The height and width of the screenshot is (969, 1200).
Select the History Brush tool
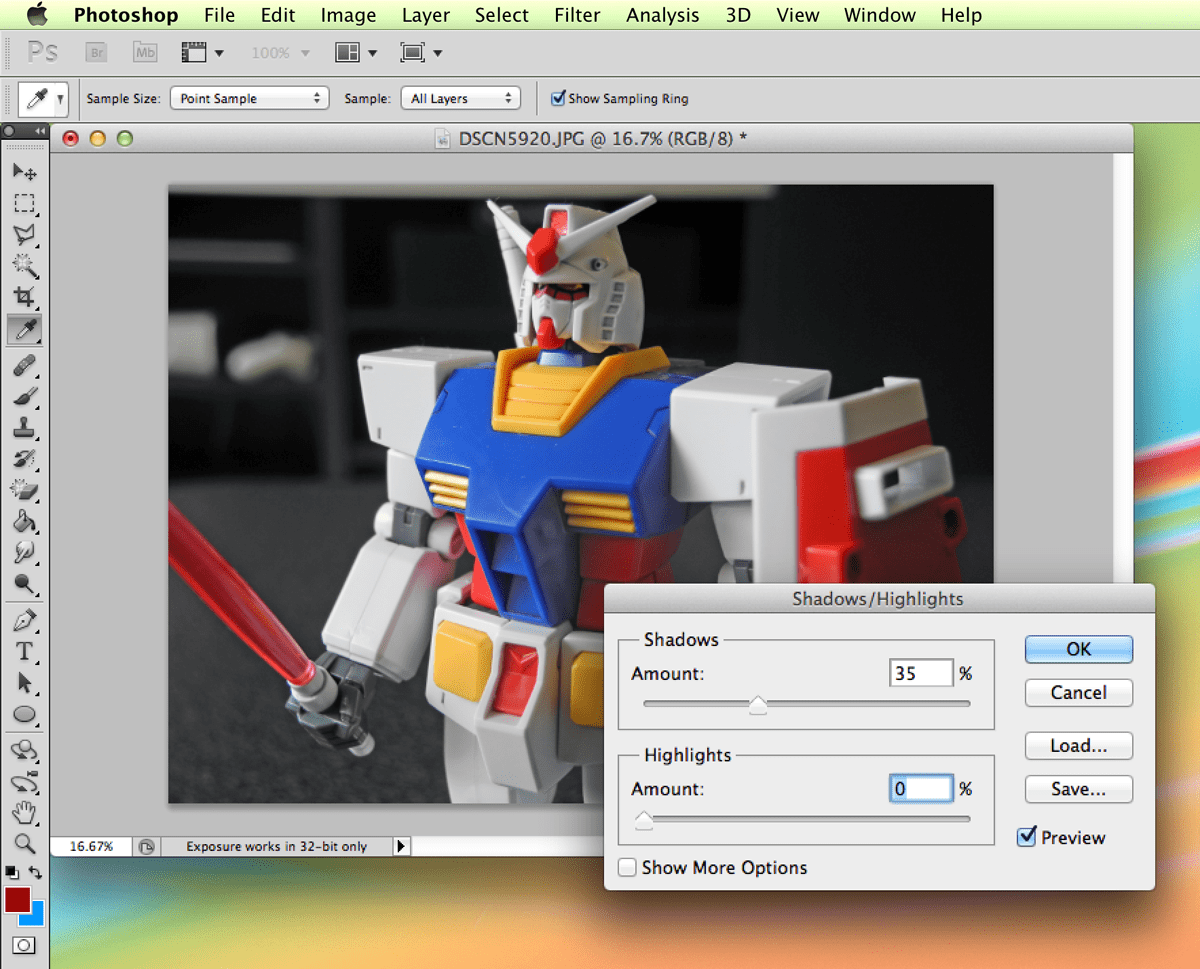point(24,459)
